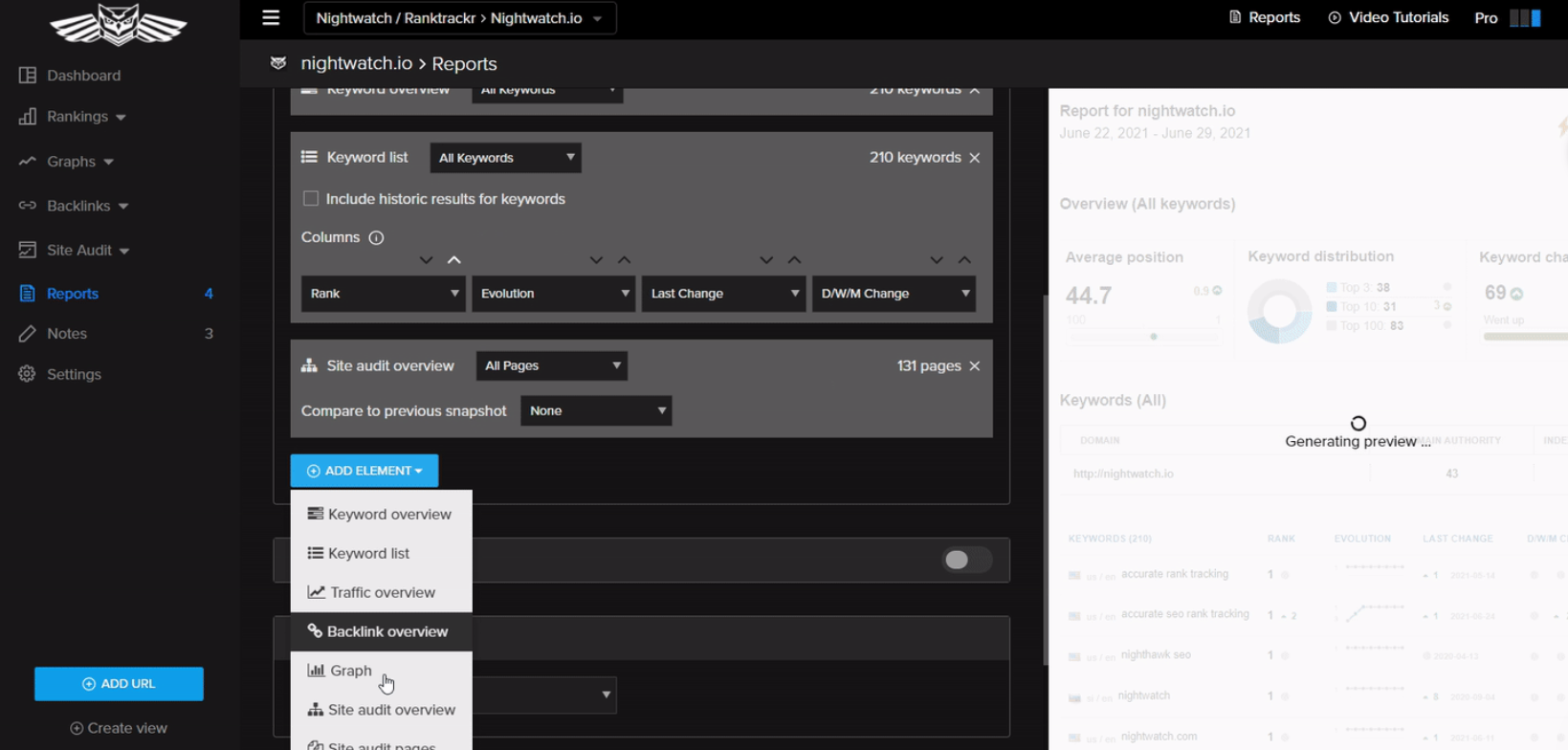
Task: Click Create view link
Action: tap(119, 728)
